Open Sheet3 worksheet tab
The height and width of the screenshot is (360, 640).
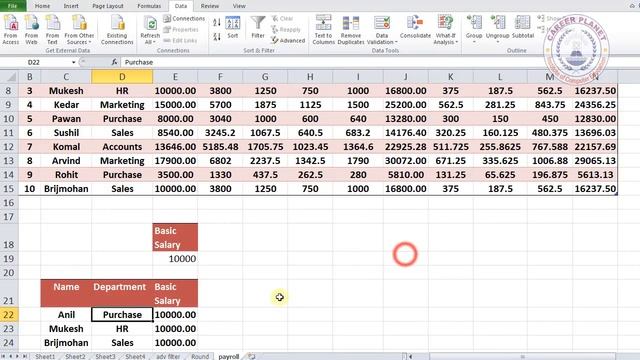click(105, 356)
